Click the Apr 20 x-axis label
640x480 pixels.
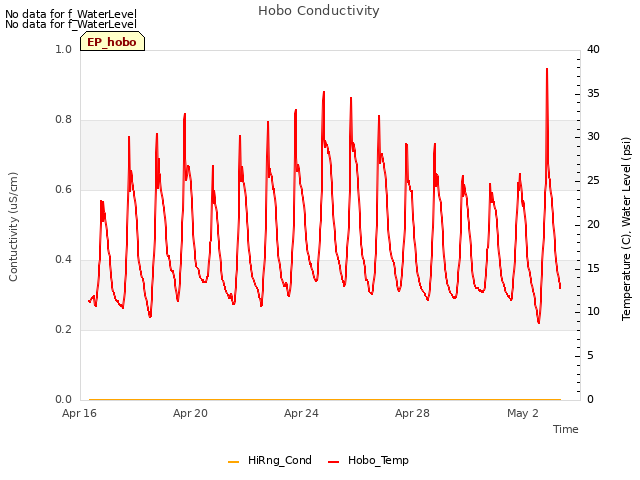click(190, 413)
